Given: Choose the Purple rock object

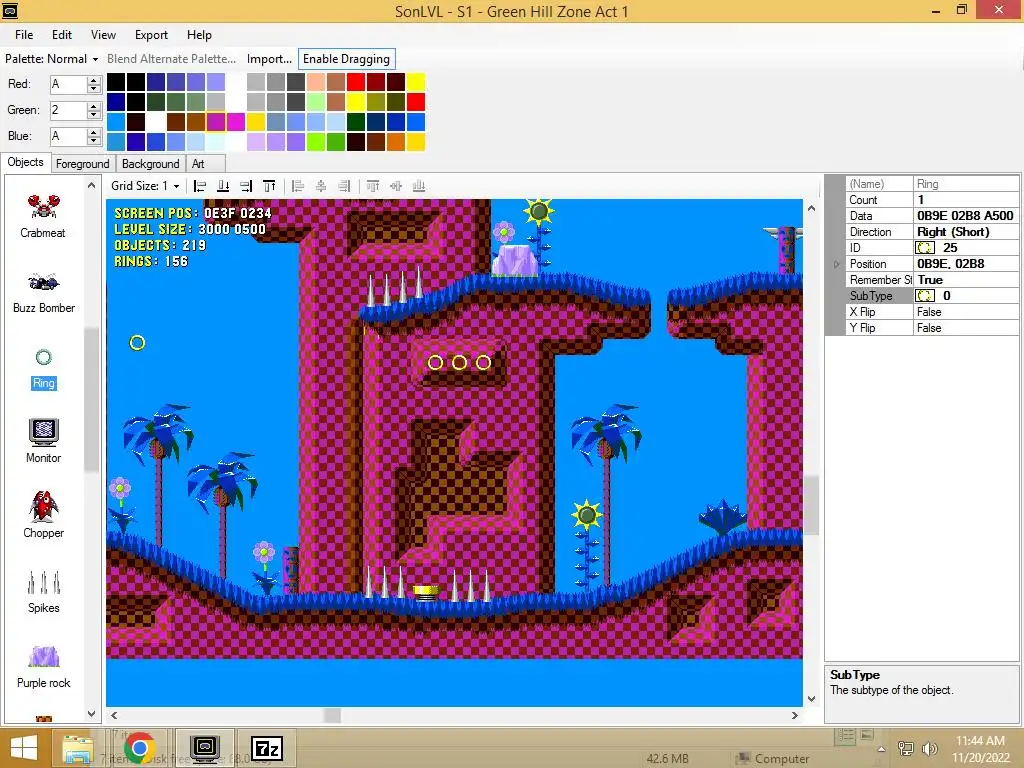Looking at the screenshot, I should (43, 667).
